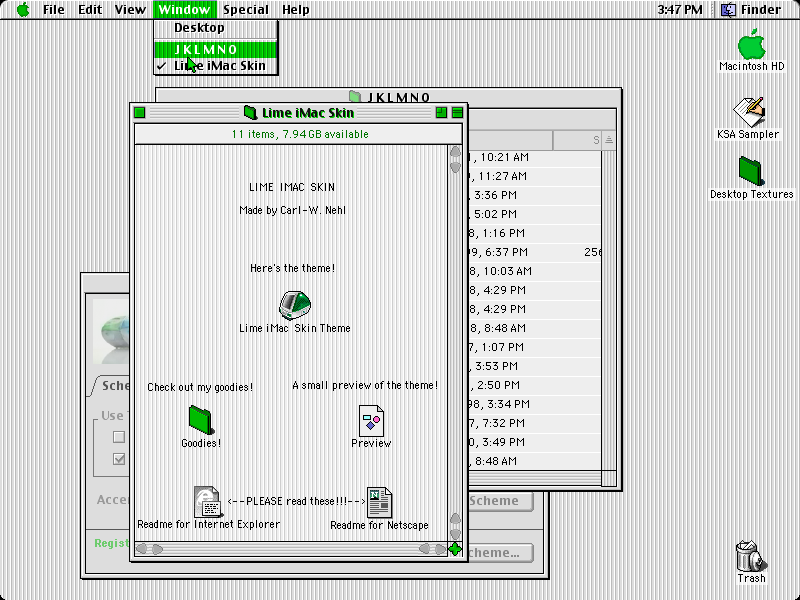Image resolution: width=800 pixels, height=600 pixels.
Task: Click the PLEASE read these!!! text
Action: pyautogui.click(x=296, y=502)
